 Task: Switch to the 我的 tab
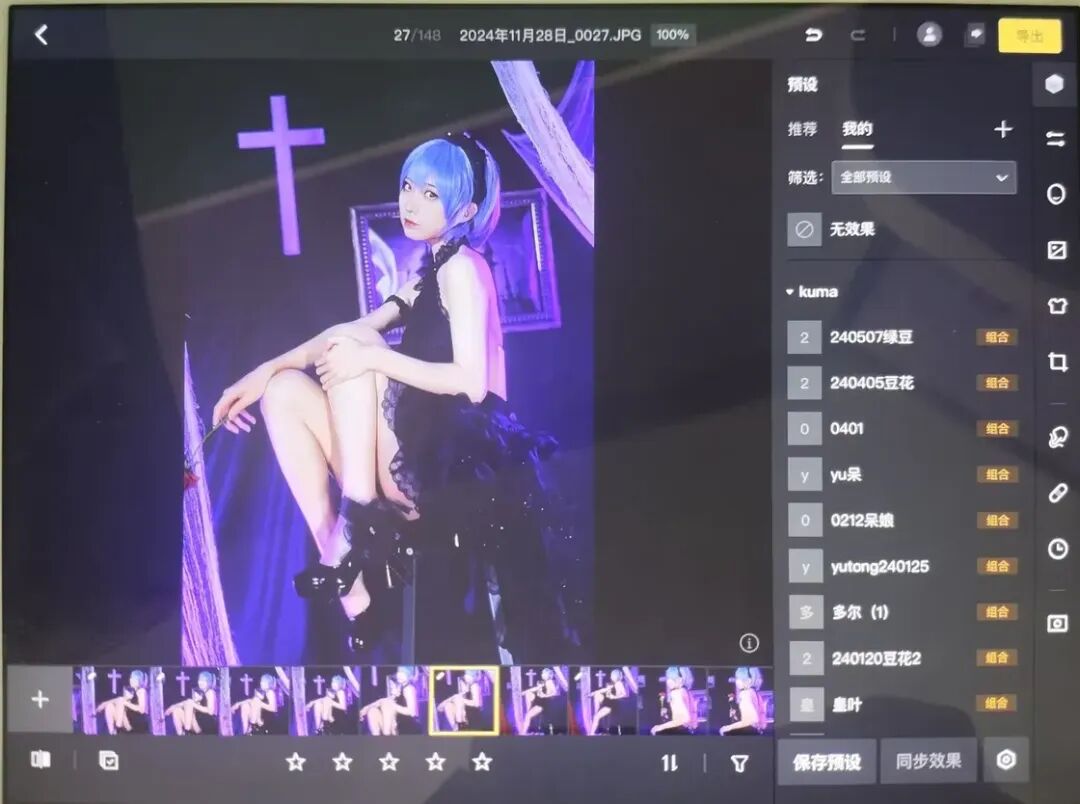pyautogui.click(x=858, y=129)
